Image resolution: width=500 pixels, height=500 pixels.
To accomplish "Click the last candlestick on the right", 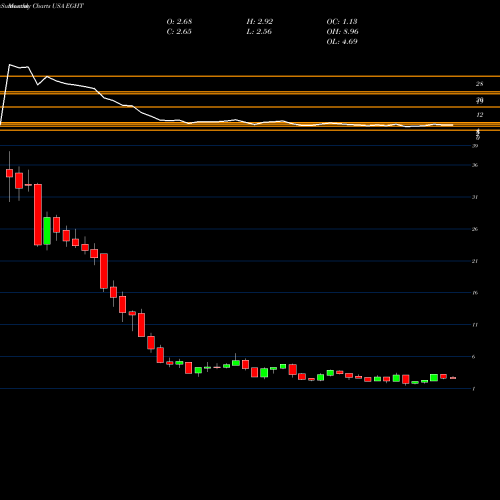I will coord(453,378).
